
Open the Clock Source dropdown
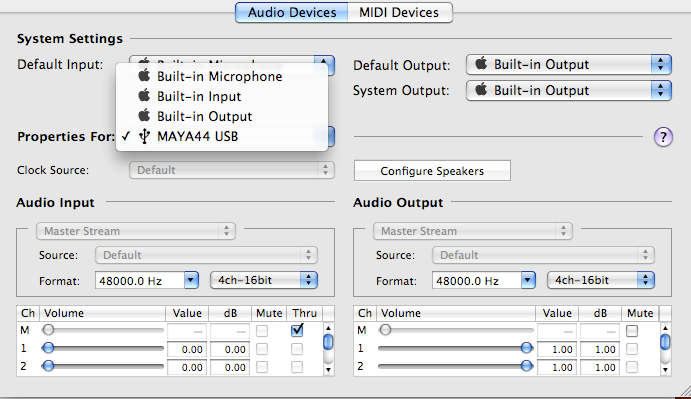232,170
